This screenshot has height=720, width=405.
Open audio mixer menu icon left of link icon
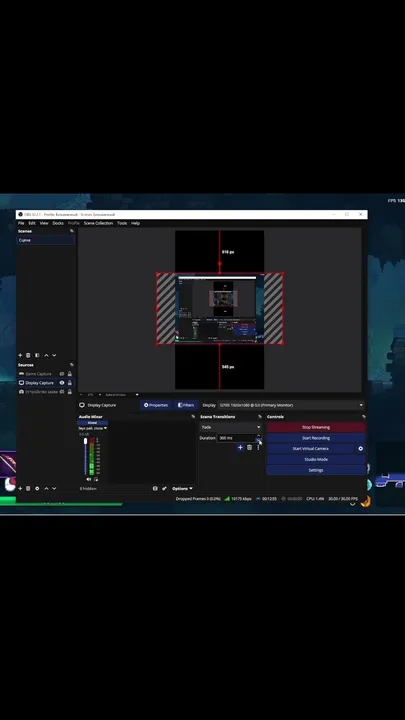155,489
